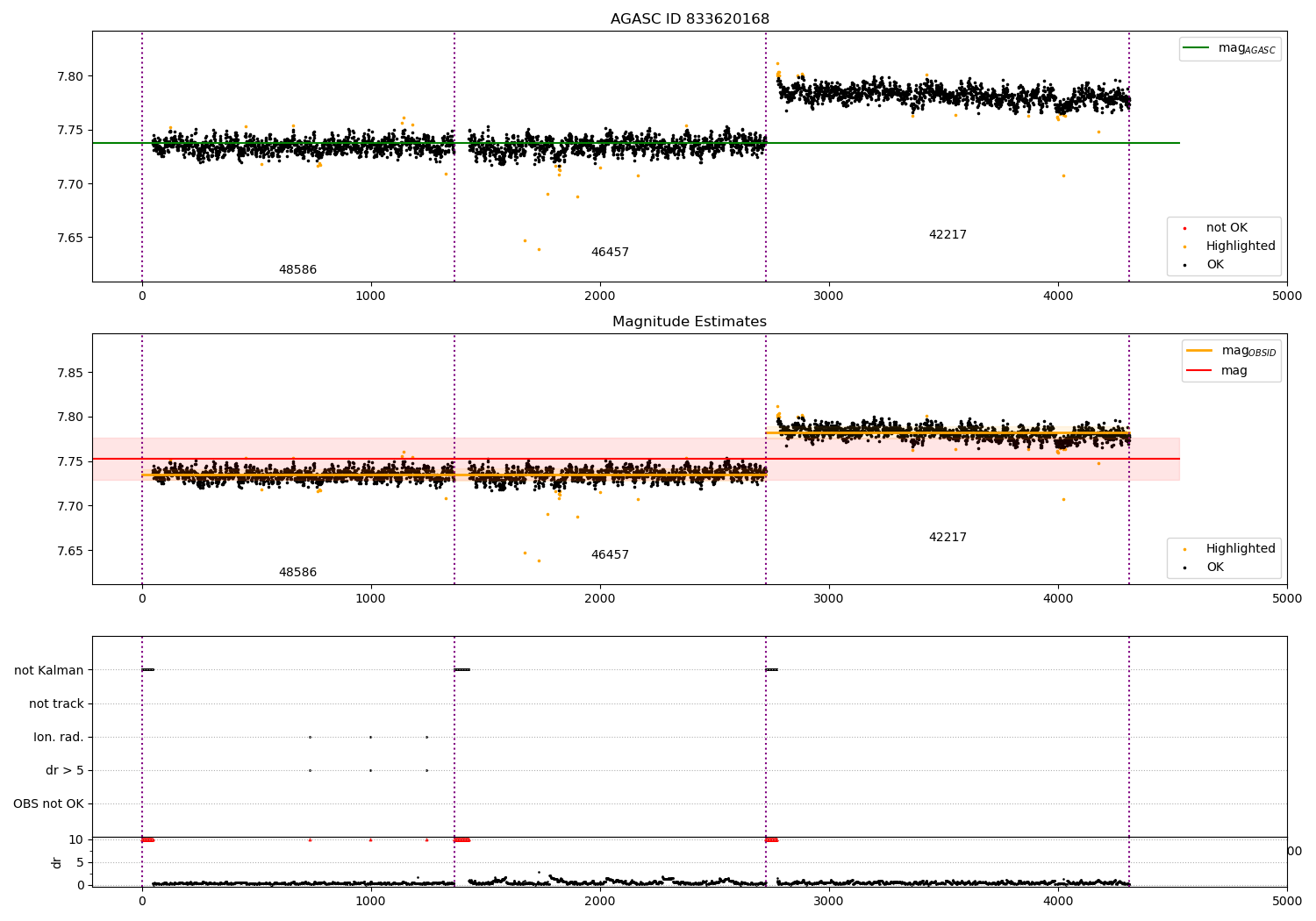Click the red "mag" legend line sample
This screenshot has height=921, width=1316.
pos(1198,370)
